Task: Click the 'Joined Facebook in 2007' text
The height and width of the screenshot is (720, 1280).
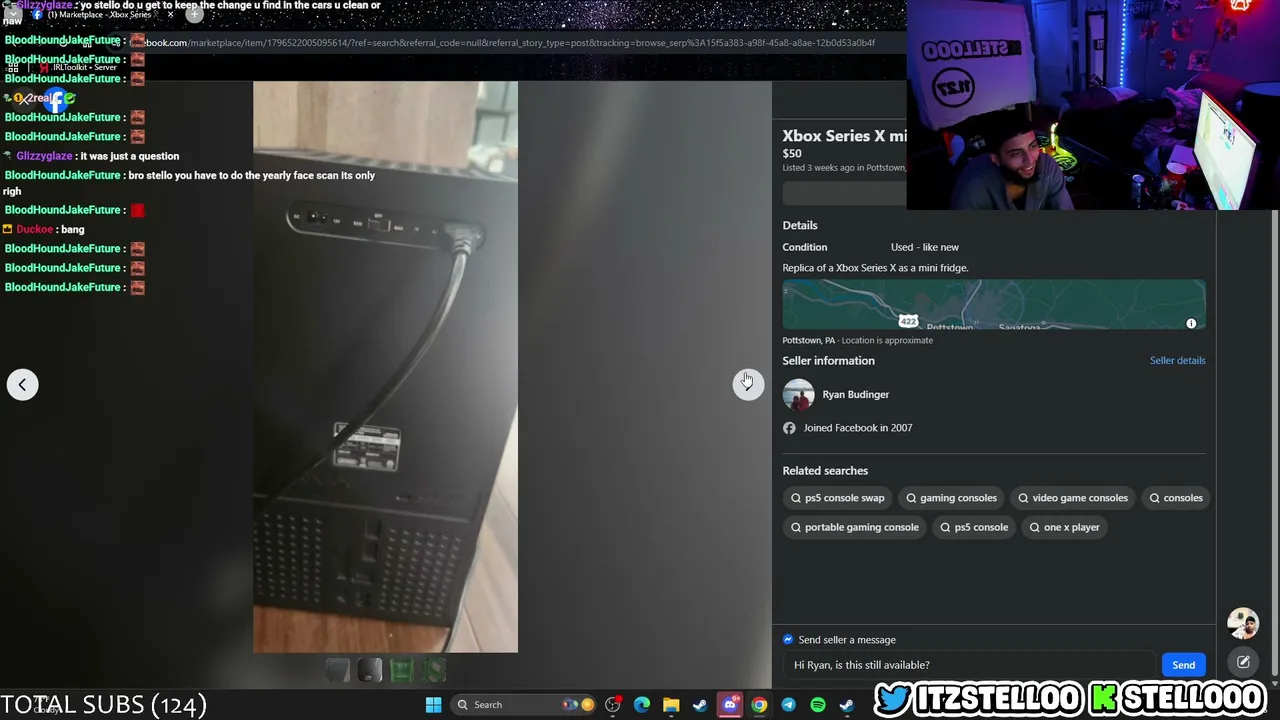Action: [858, 428]
